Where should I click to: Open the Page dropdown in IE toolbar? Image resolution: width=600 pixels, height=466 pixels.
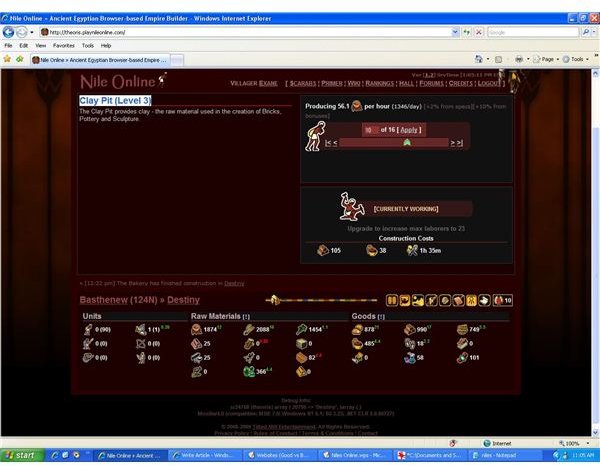(x=548, y=59)
